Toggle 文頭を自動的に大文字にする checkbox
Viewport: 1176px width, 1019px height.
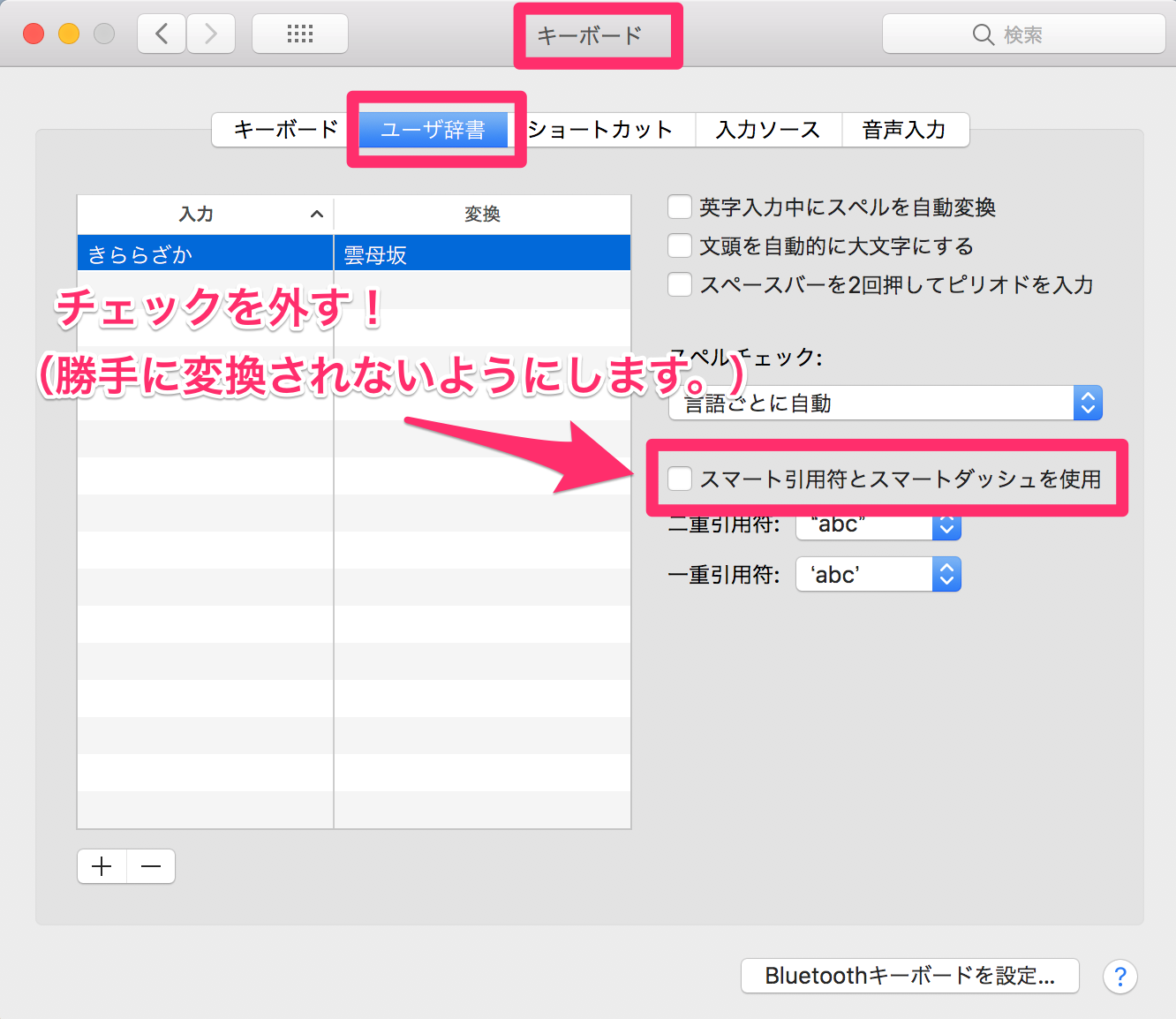(680, 245)
